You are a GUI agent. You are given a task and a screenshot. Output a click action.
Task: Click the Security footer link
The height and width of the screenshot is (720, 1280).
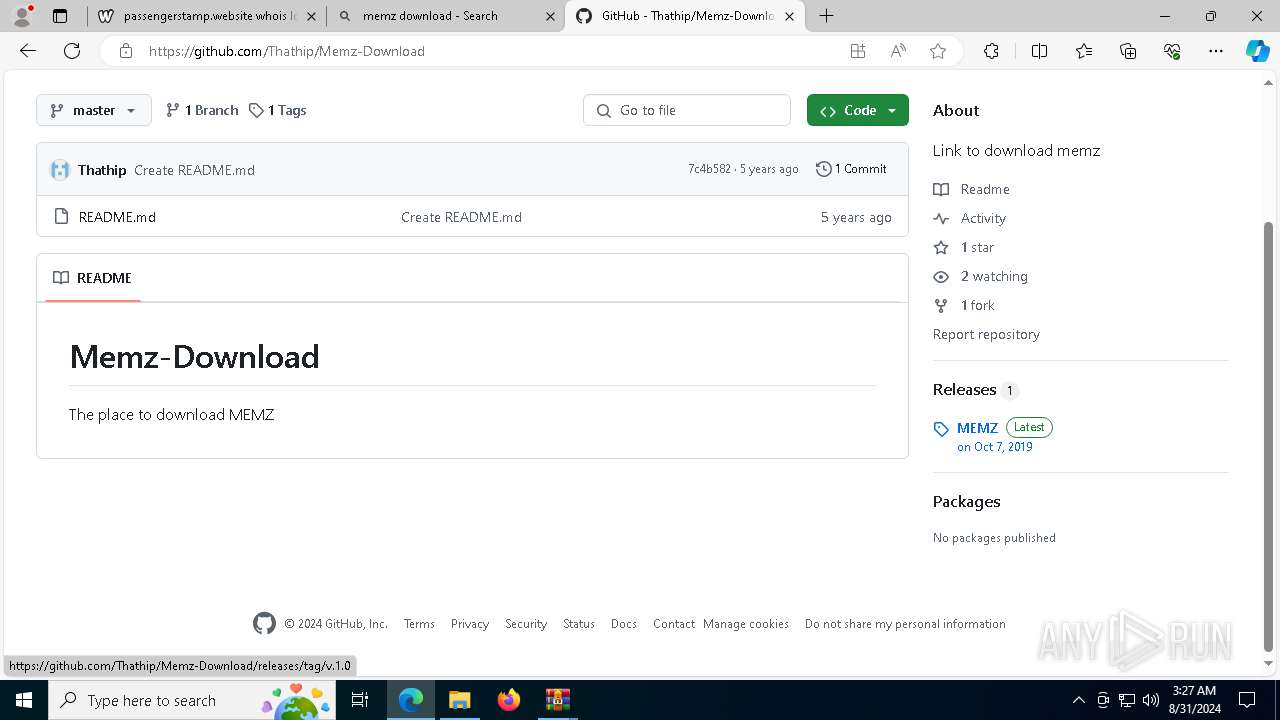526,624
